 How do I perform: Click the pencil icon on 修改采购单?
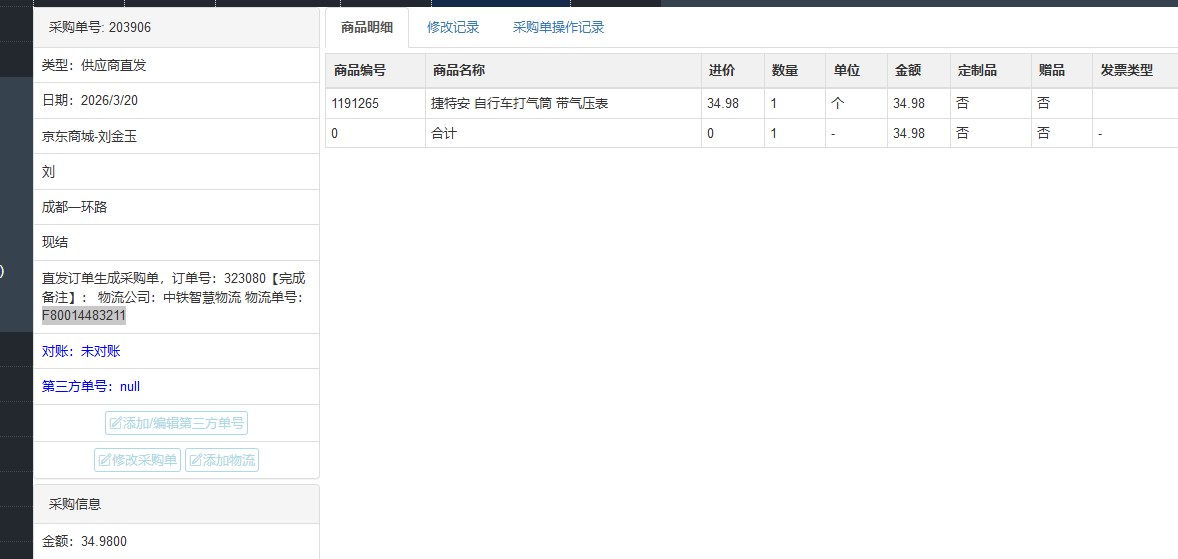tap(105, 460)
